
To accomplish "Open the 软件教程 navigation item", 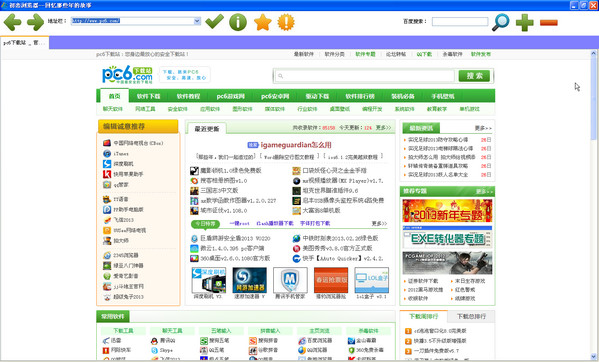I will (188, 96).
